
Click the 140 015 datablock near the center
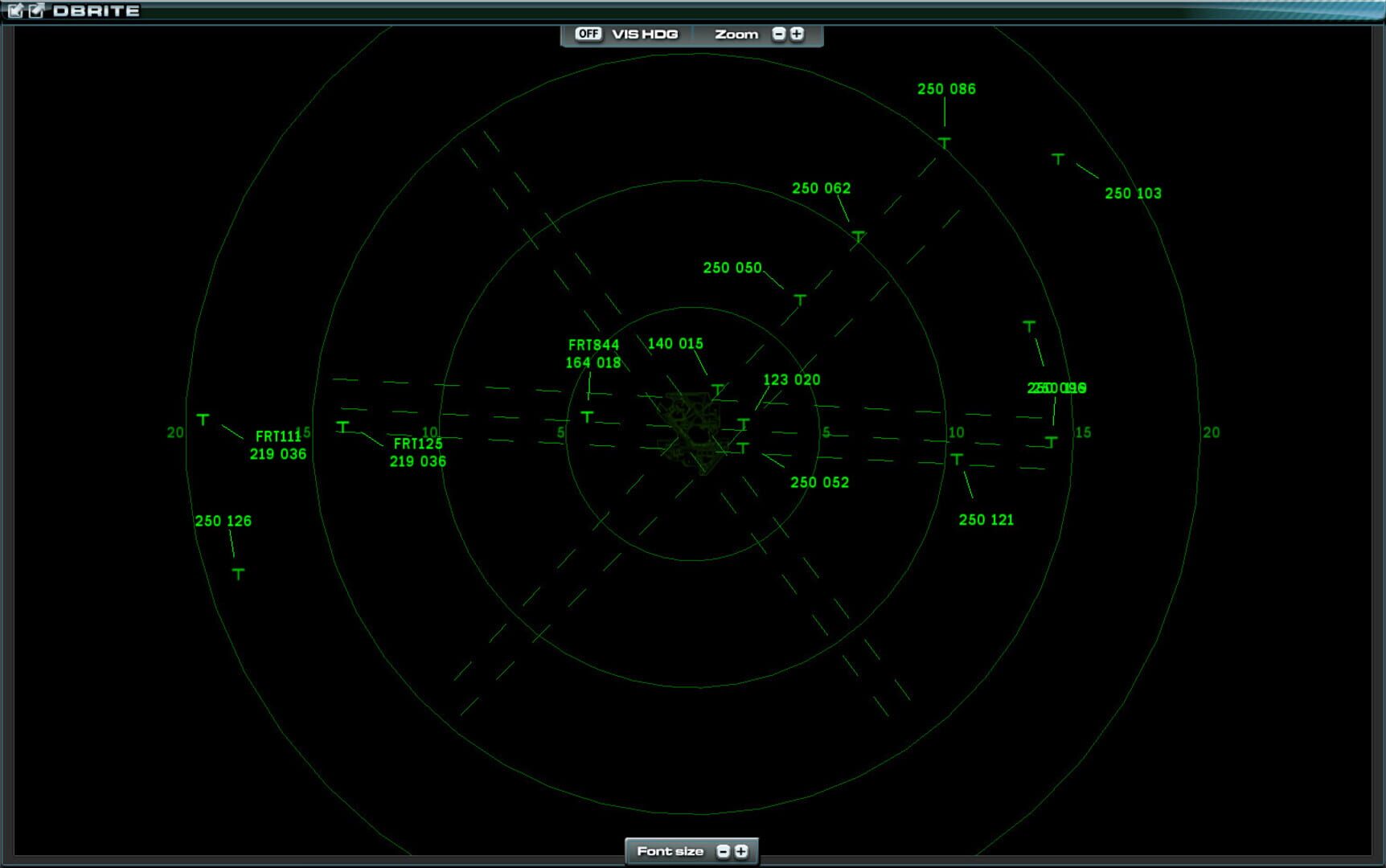(x=676, y=343)
